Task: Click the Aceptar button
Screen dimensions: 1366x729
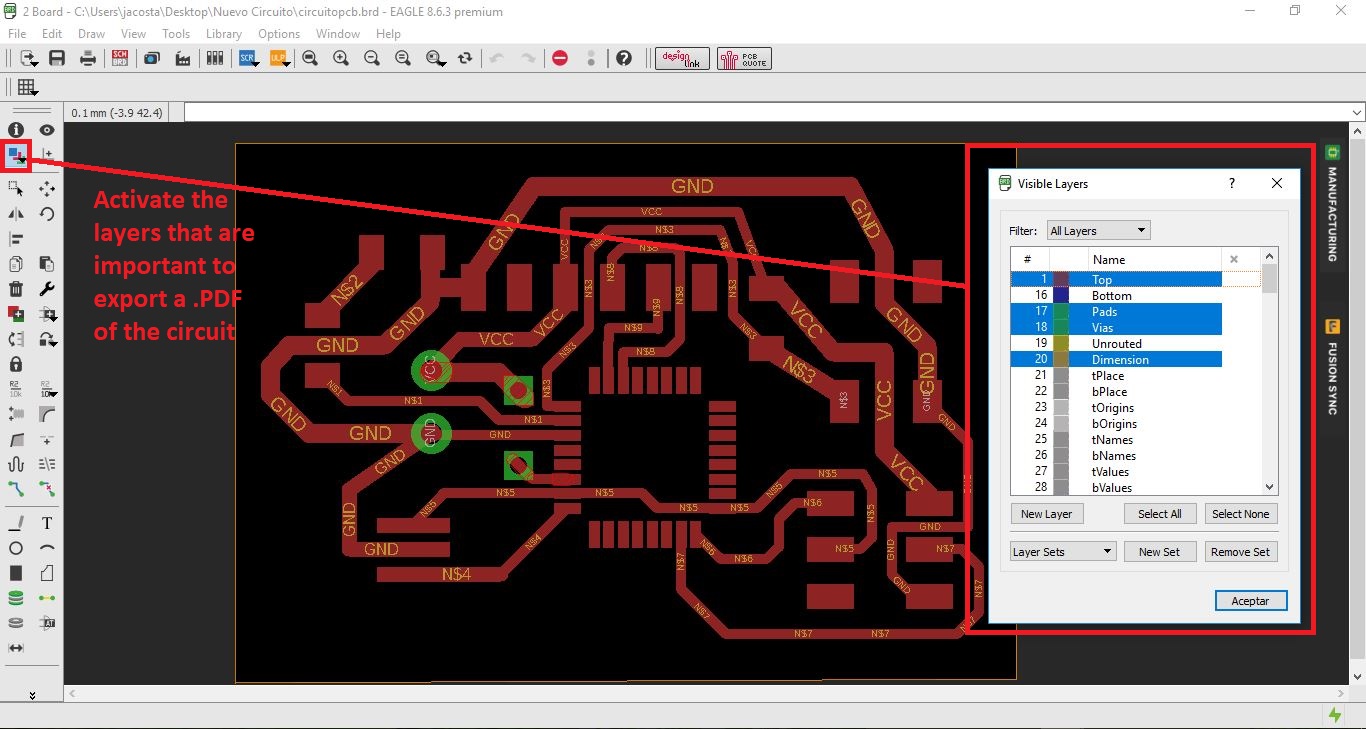Action: click(1250, 601)
